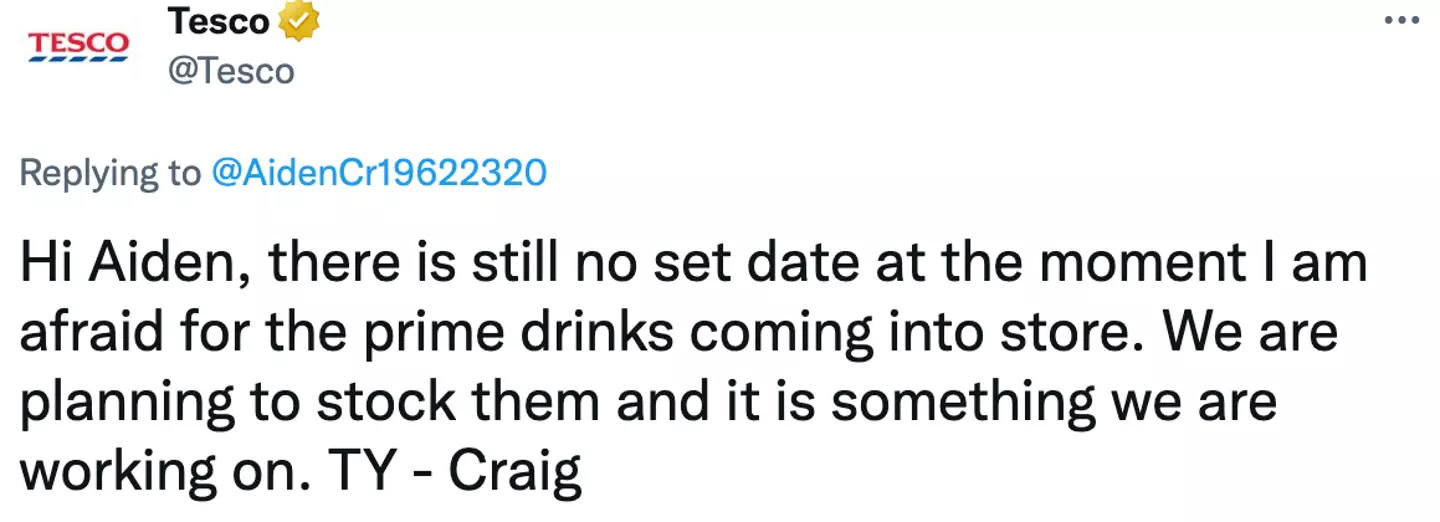Click the @Tesco handle
Viewport: 1440px width, 522px height.
pos(230,71)
